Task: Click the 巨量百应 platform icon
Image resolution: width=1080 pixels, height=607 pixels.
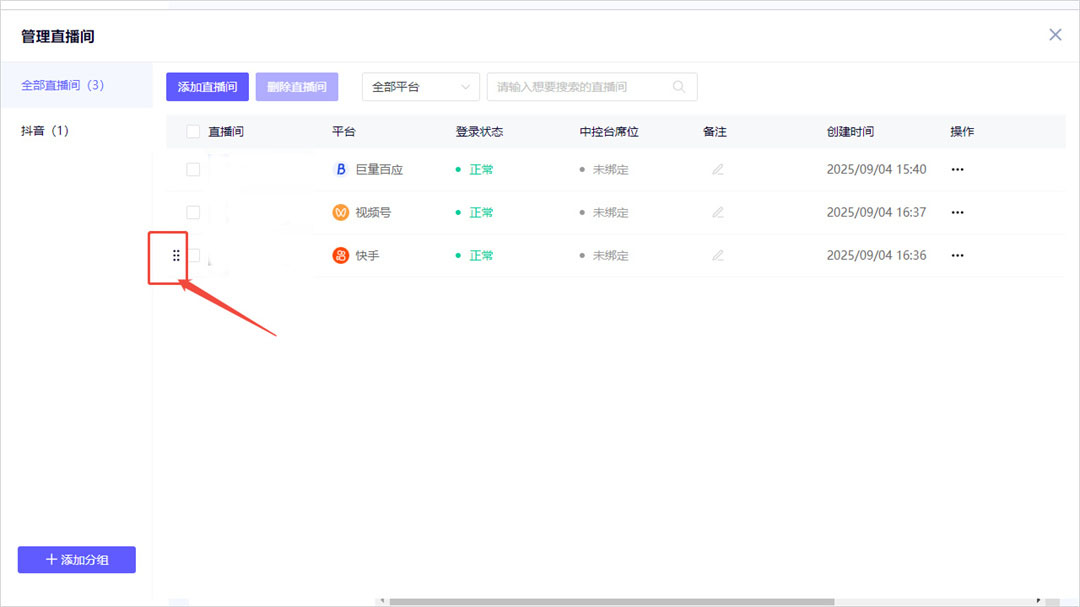Action: pyautogui.click(x=340, y=169)
